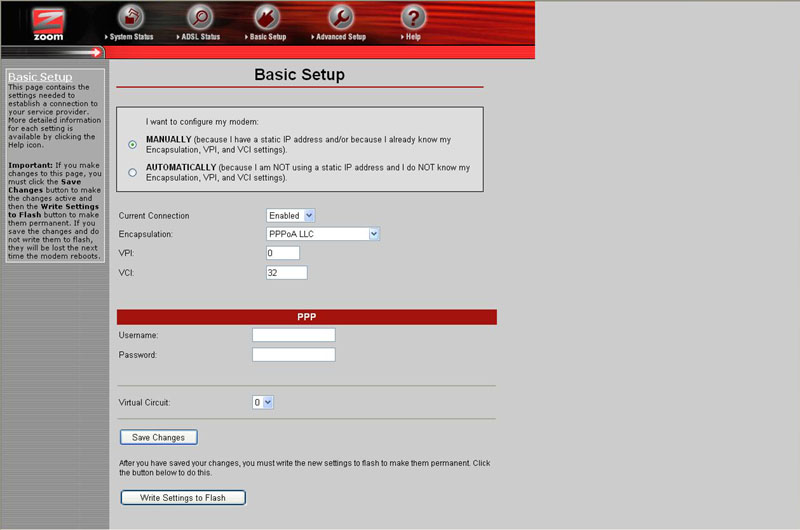Open the Virtual Circuit dropdown
This screenshot has height=530, width=800.
click(x=263, y=402)
